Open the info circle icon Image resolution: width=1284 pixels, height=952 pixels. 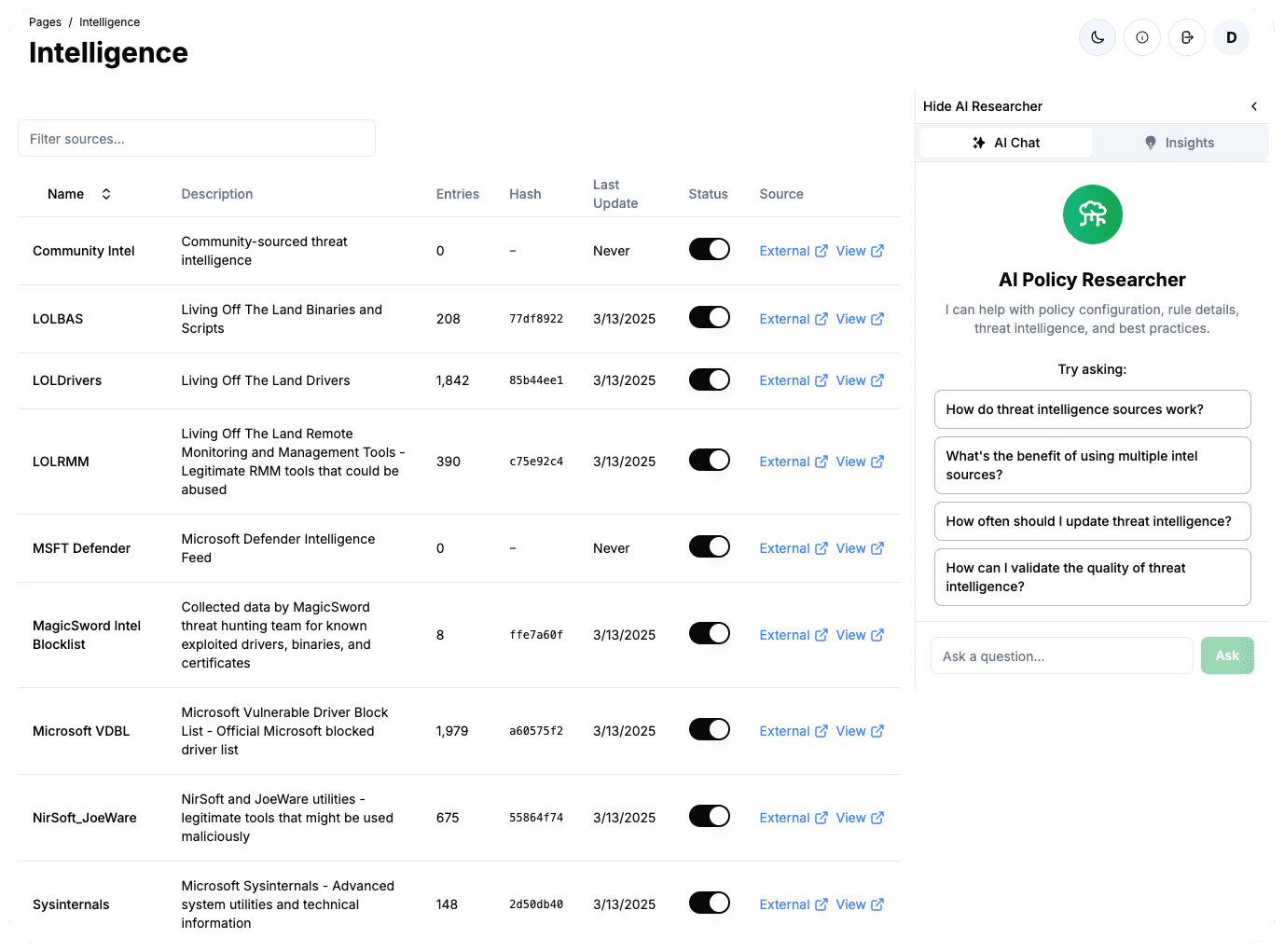pyautogui.click(x=1142, y=37)
